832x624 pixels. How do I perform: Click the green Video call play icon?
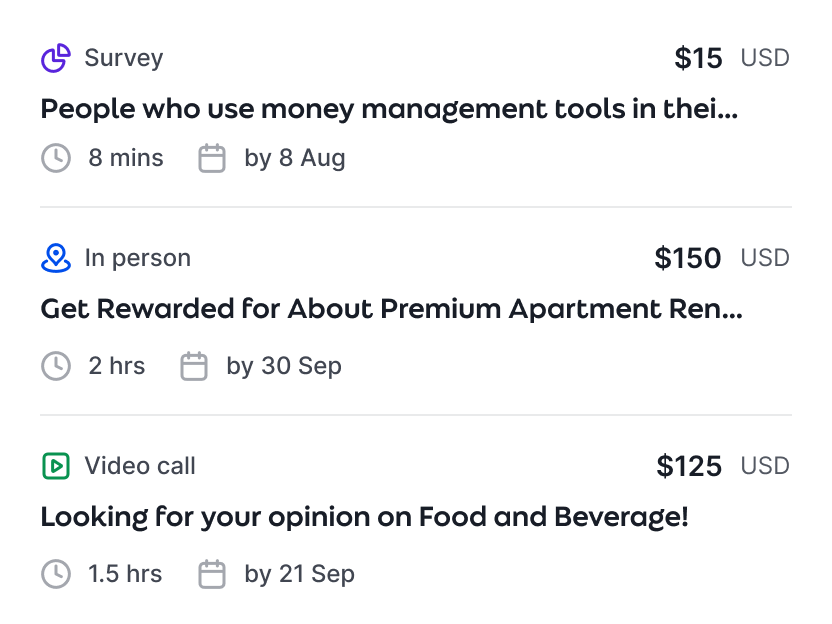(56, 466)
